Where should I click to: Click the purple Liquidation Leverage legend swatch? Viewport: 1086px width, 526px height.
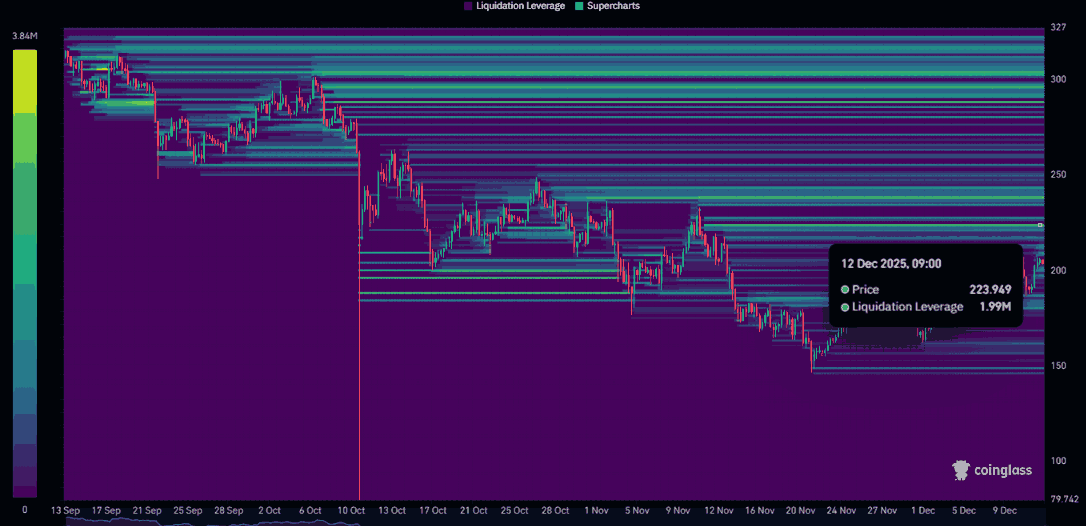(468, 6)
